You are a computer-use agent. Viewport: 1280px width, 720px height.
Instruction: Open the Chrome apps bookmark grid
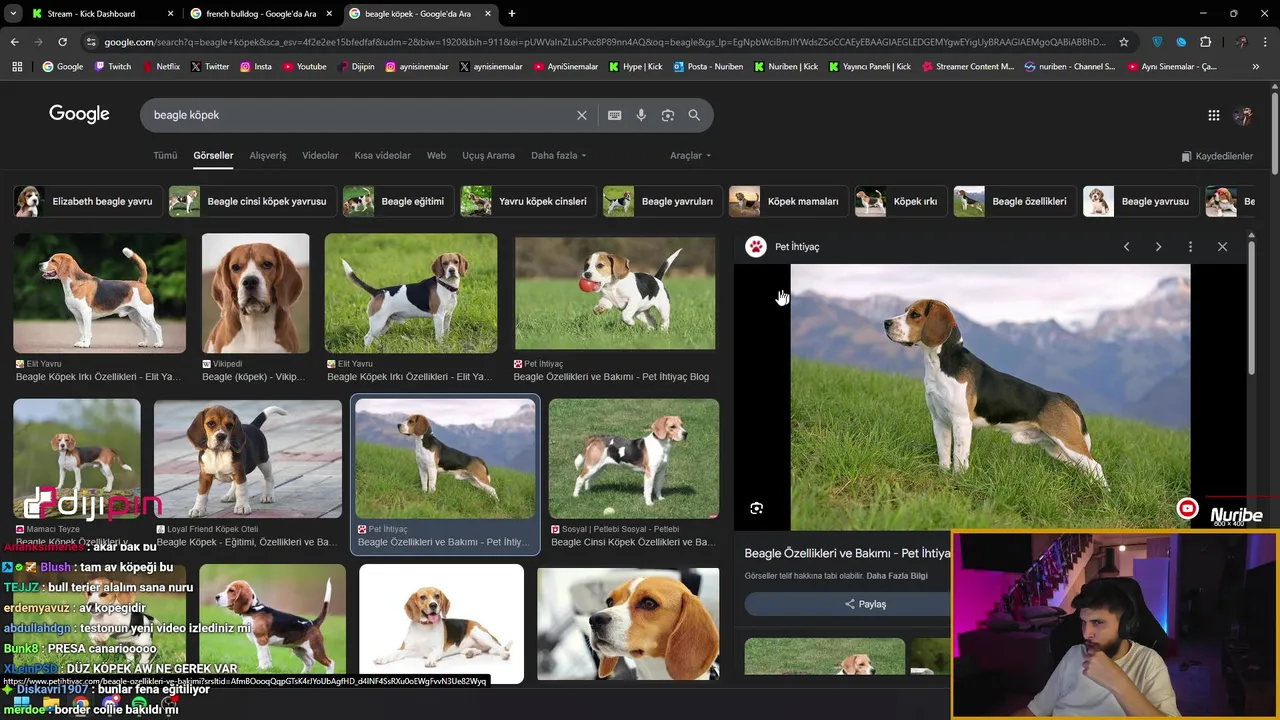17,66
